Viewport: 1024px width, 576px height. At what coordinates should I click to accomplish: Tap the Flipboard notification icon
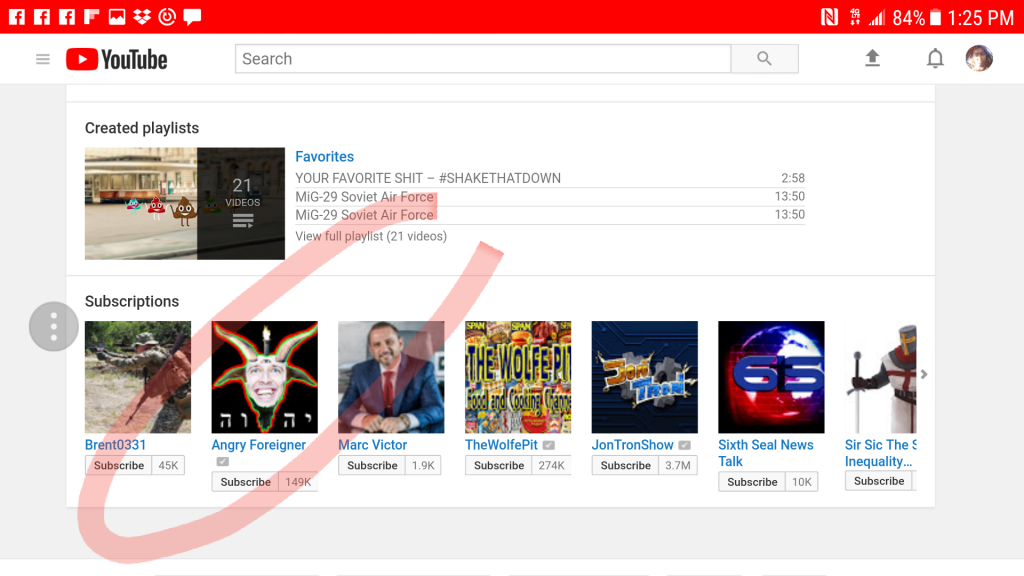pos(91,16)
